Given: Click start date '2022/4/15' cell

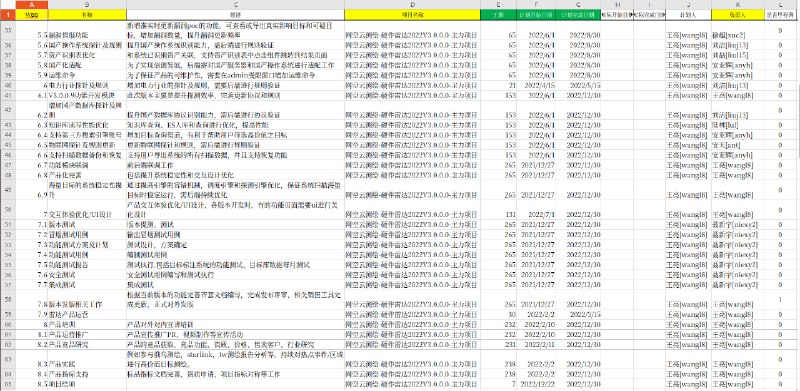Looking at the screenshot, I should (x=536, y=85).
